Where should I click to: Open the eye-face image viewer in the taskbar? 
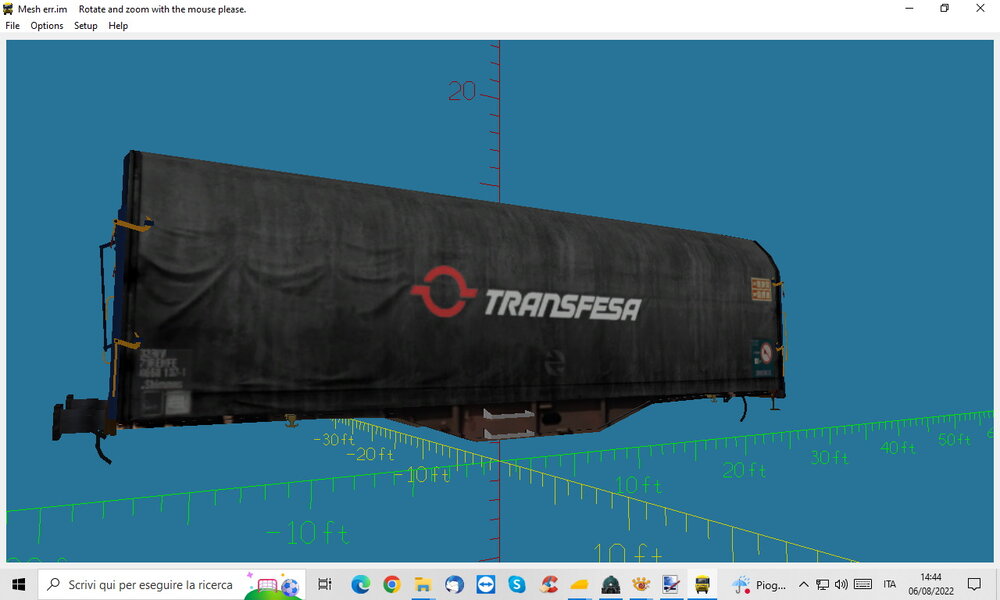(641, 584)
